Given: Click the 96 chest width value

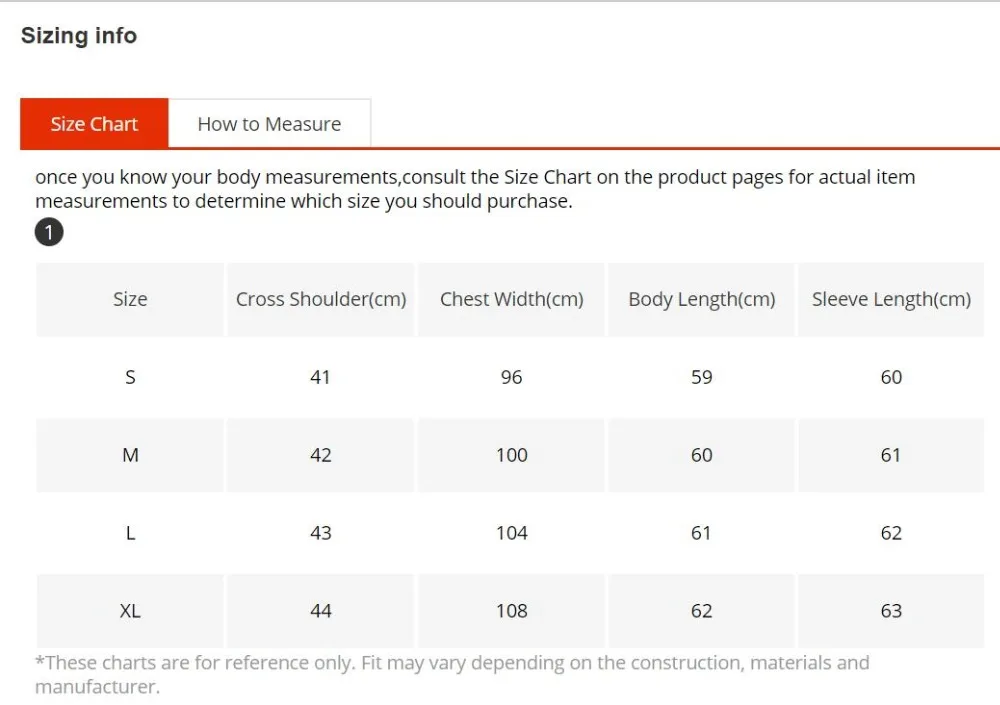Looking at the screenshot, I should [511, 377].
